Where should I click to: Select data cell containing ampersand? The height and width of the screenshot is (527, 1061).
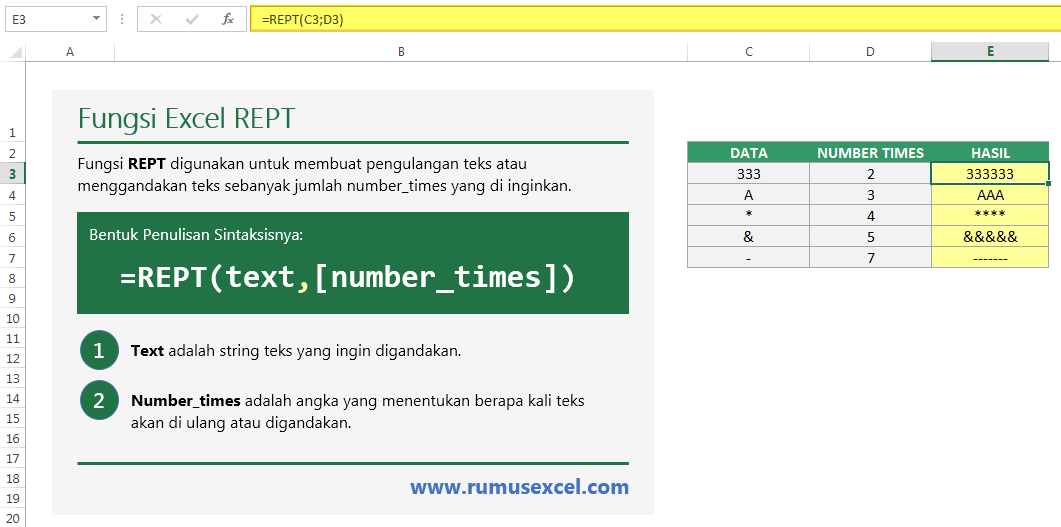click(x=748, y=237)
